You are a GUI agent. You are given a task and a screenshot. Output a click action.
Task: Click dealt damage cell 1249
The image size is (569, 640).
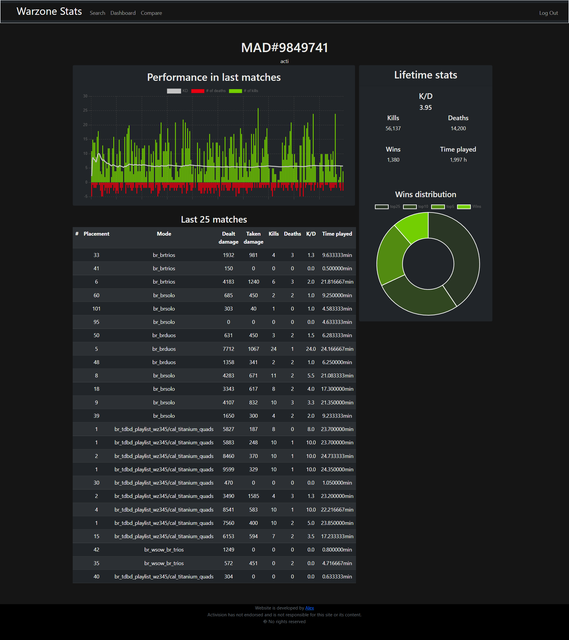(228, 550)
